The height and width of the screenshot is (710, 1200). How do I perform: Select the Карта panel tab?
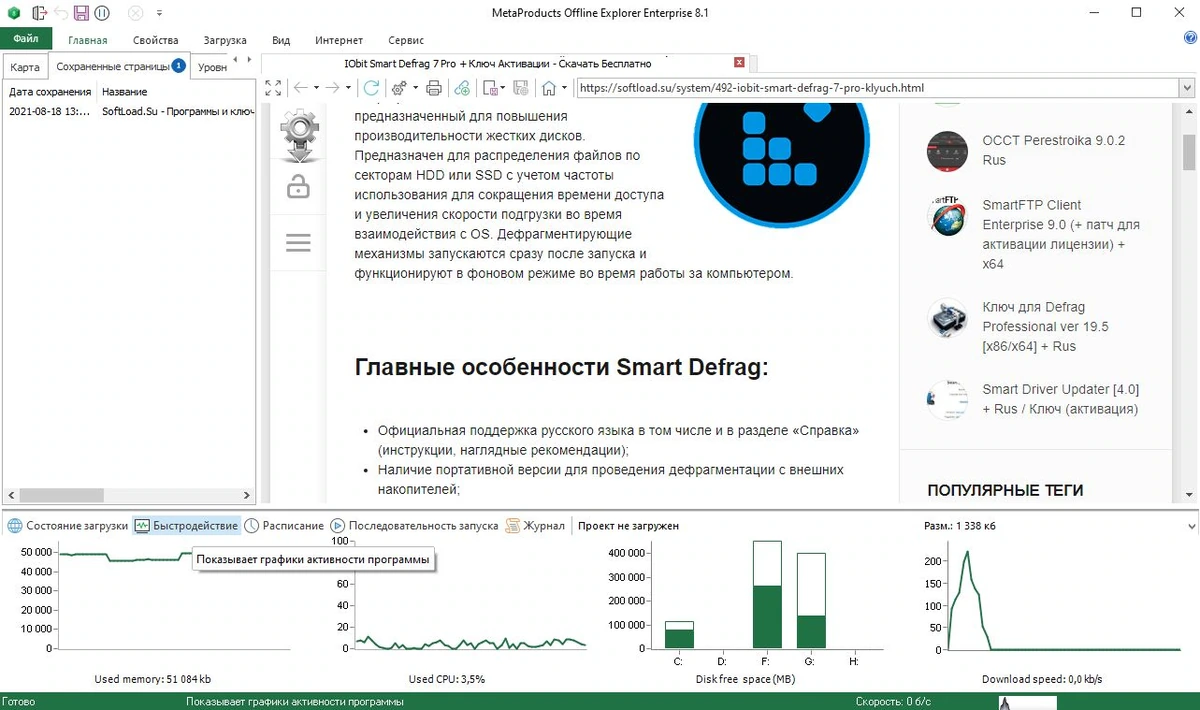(25, 67)
